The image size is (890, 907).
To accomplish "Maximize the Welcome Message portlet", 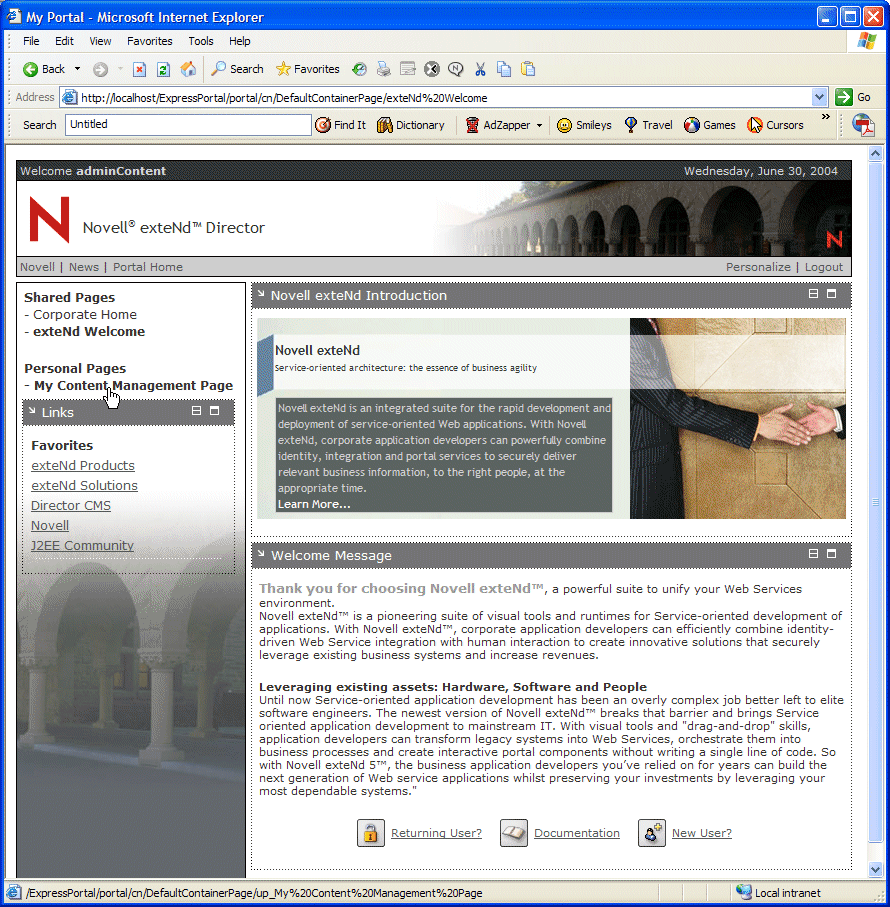I will (832, 554).
